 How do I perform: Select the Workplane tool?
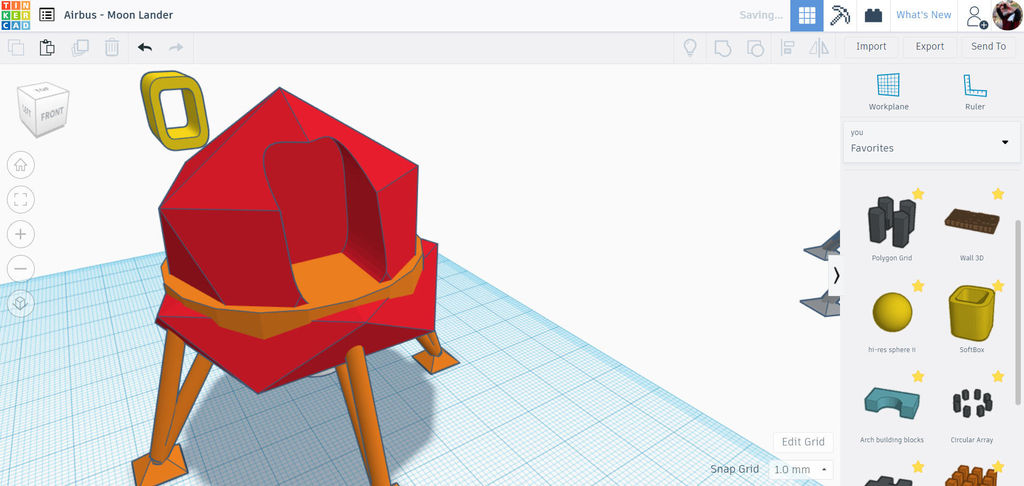click(x=888, y=91)
